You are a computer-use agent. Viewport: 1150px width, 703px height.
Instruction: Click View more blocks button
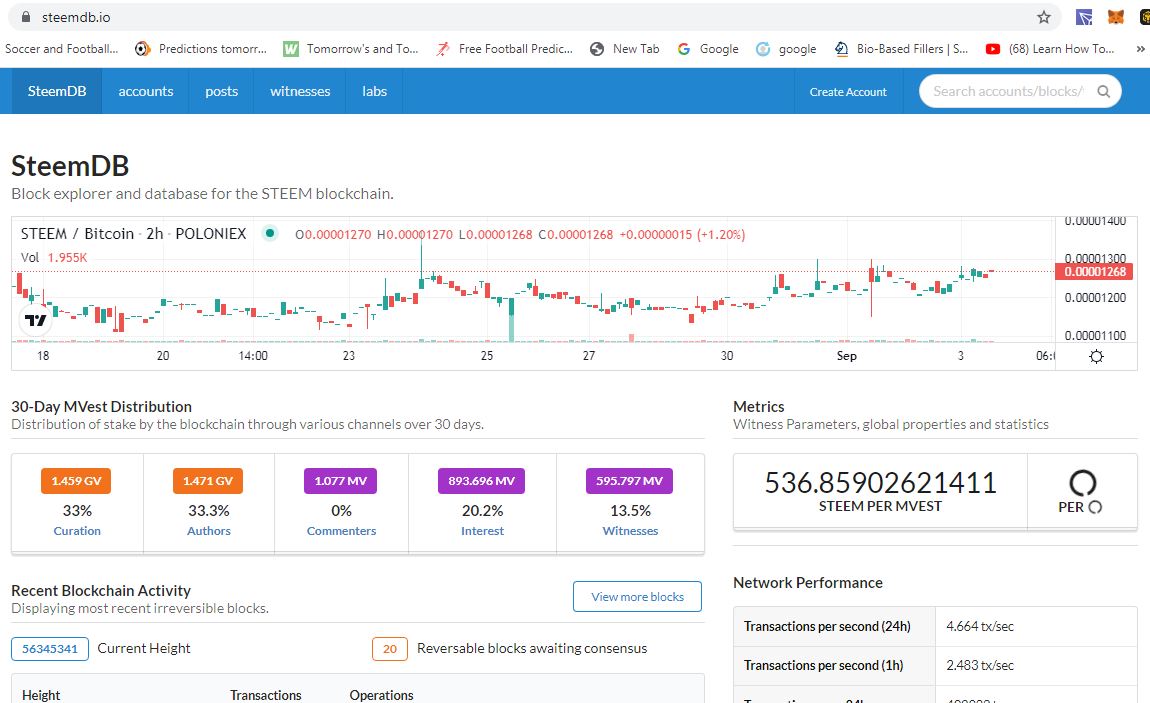coord(637,597)
